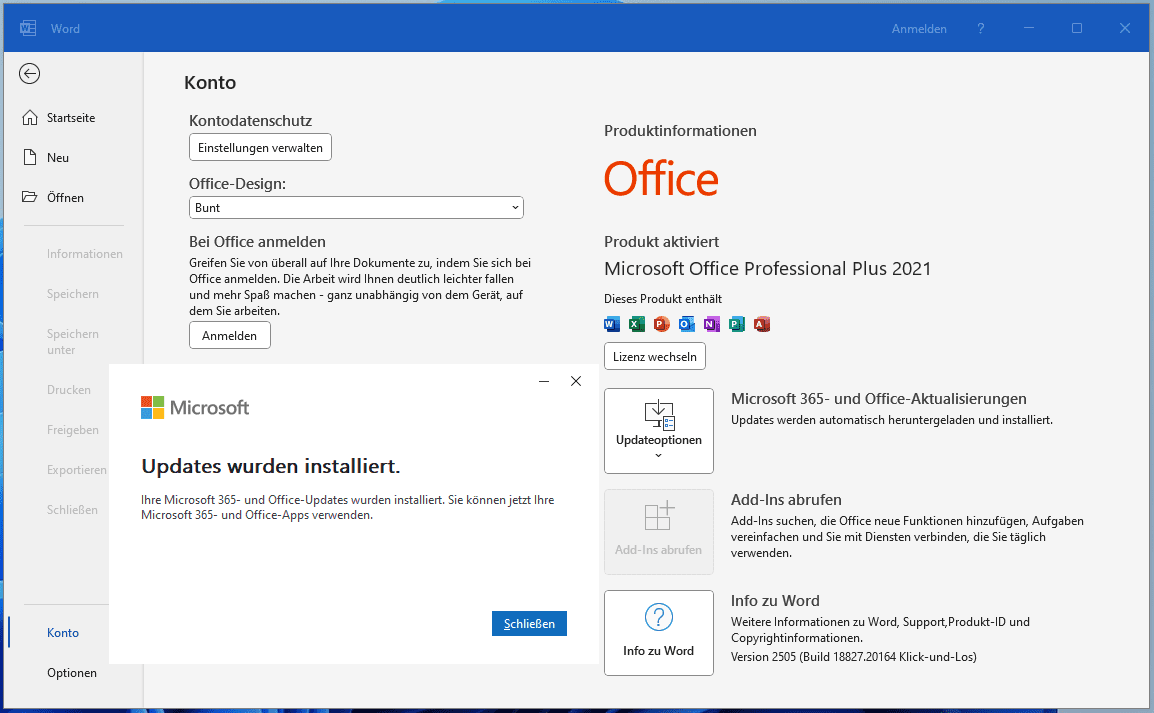This screenshot has width=1154, height=713.
Task: Click the PowerPoint icon in product list
Action: pos(661,324)
